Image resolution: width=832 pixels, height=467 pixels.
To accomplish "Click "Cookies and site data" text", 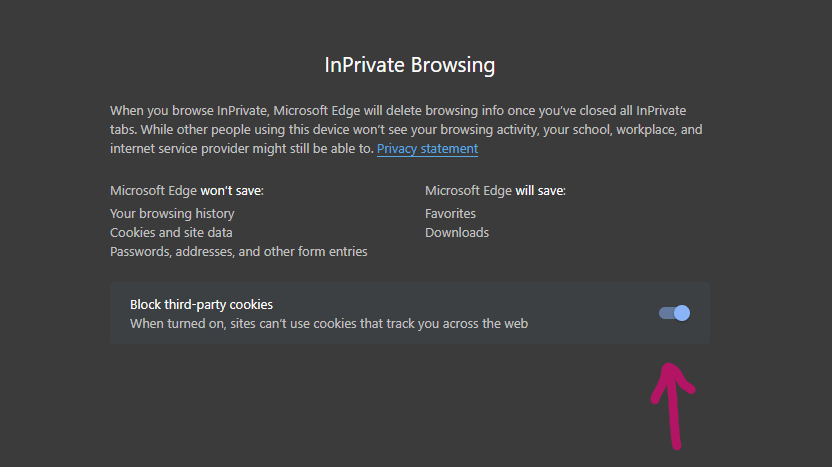I will [171, 232].
